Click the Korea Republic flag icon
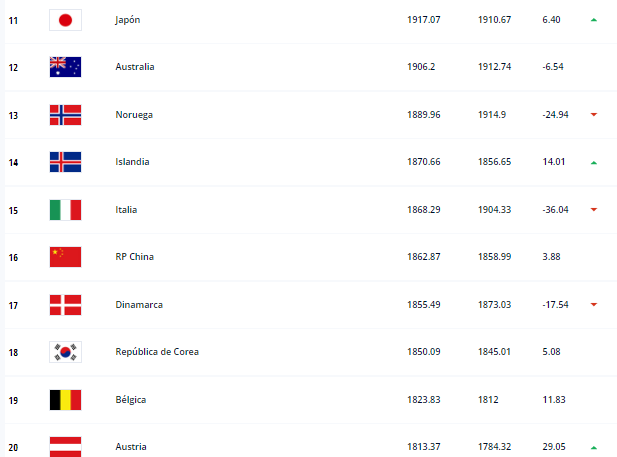This screenshot has width=617, height=457. click(65, 352)
